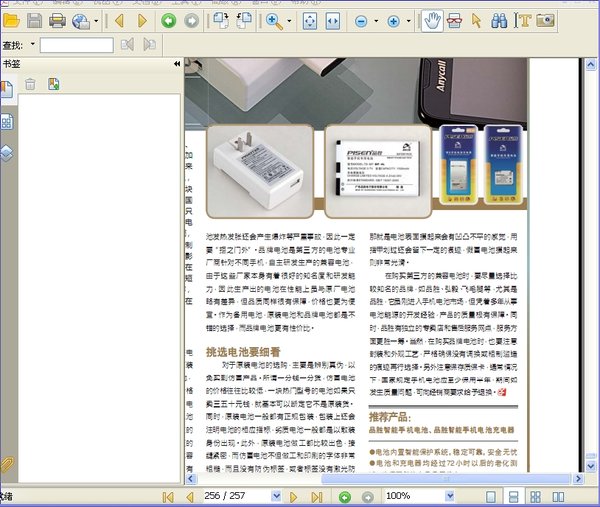
Task: Open the find options dropdown next to 查找
Action: [33, 44]
